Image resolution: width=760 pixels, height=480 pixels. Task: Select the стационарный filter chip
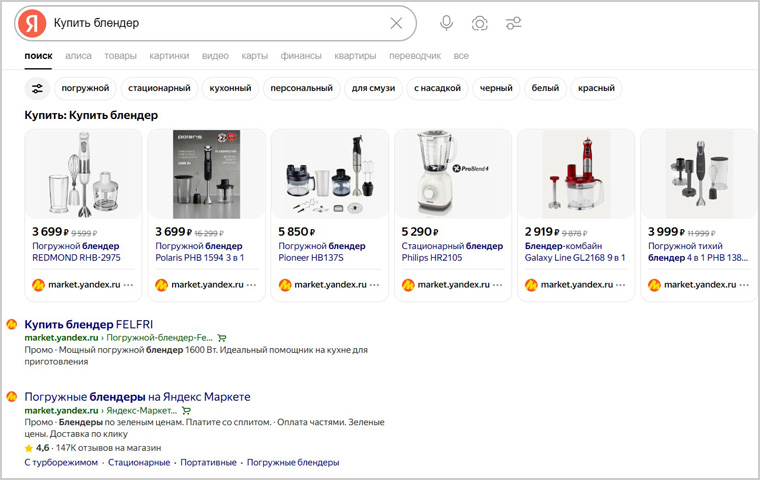pos(159,88)
